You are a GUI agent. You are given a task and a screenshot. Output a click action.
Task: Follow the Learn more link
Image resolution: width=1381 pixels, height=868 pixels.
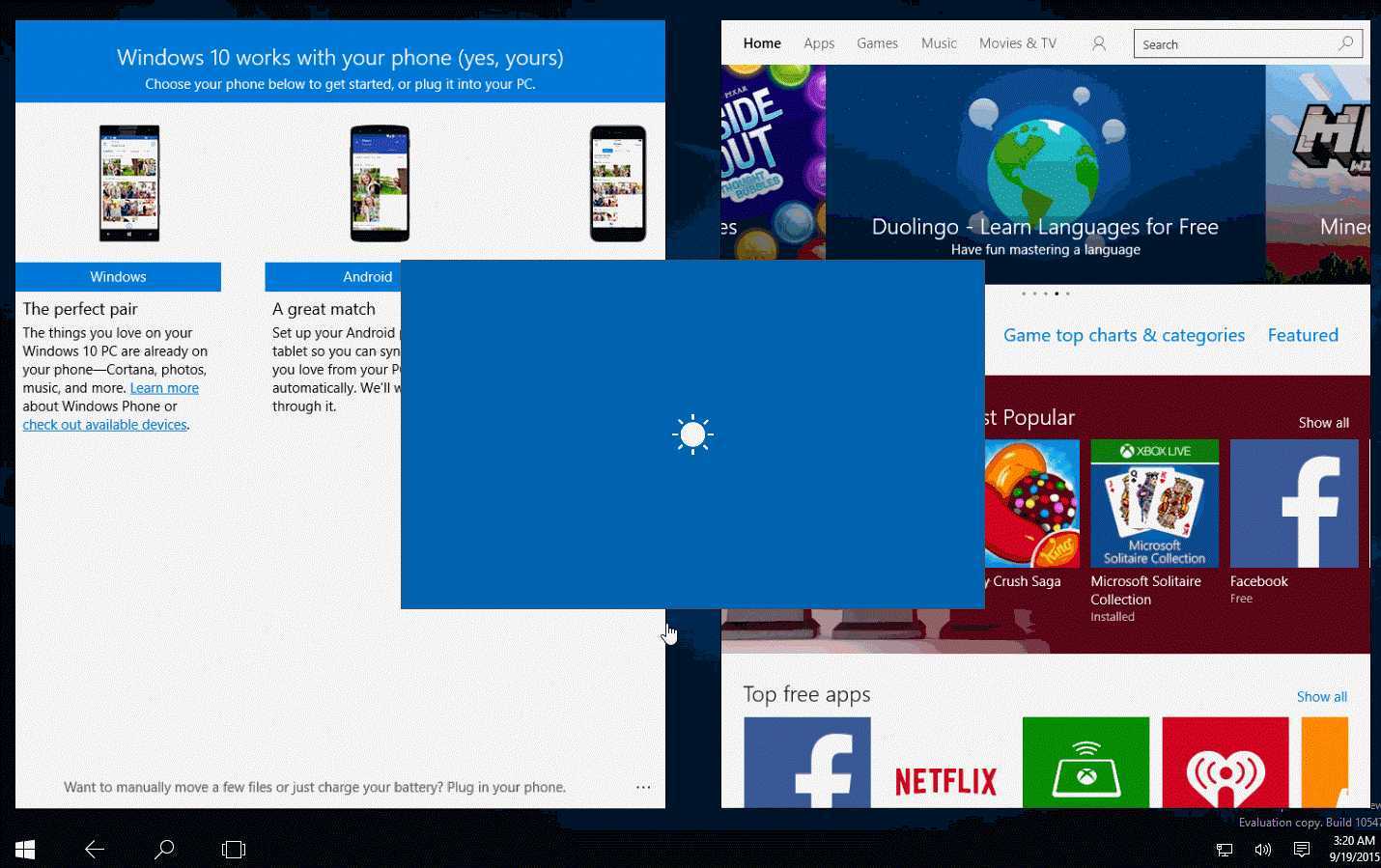pyautogui.click(x=164, y=388)
